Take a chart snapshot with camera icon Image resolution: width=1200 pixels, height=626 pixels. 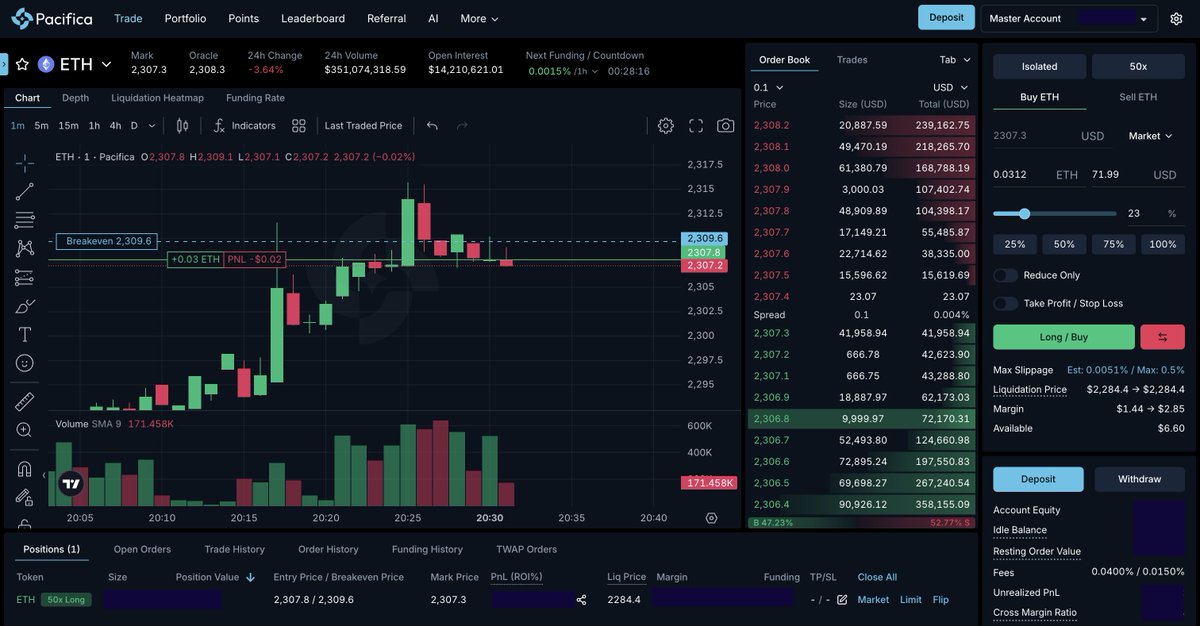pyautogui.click(x=725, y=126)
